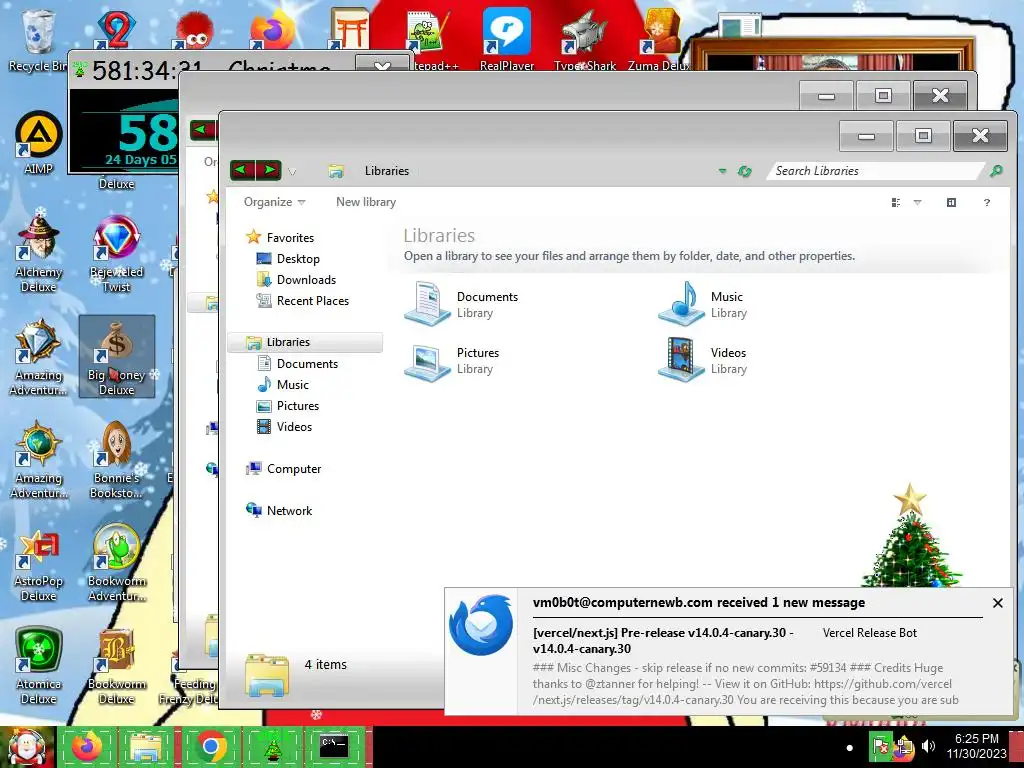Open AstroPop Deluxe desktop shortcut
1024x768 pixels.
[x=39, y=566]
